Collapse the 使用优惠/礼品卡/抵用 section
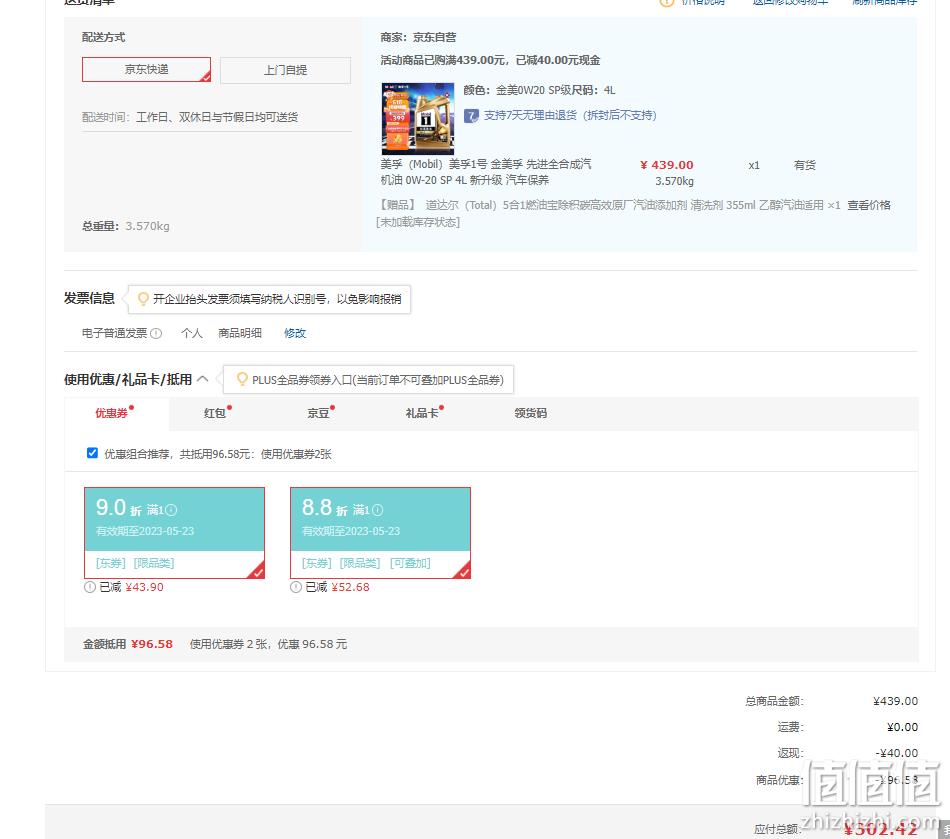The width and height of the screenshot is (950, 839). [203, 379]
